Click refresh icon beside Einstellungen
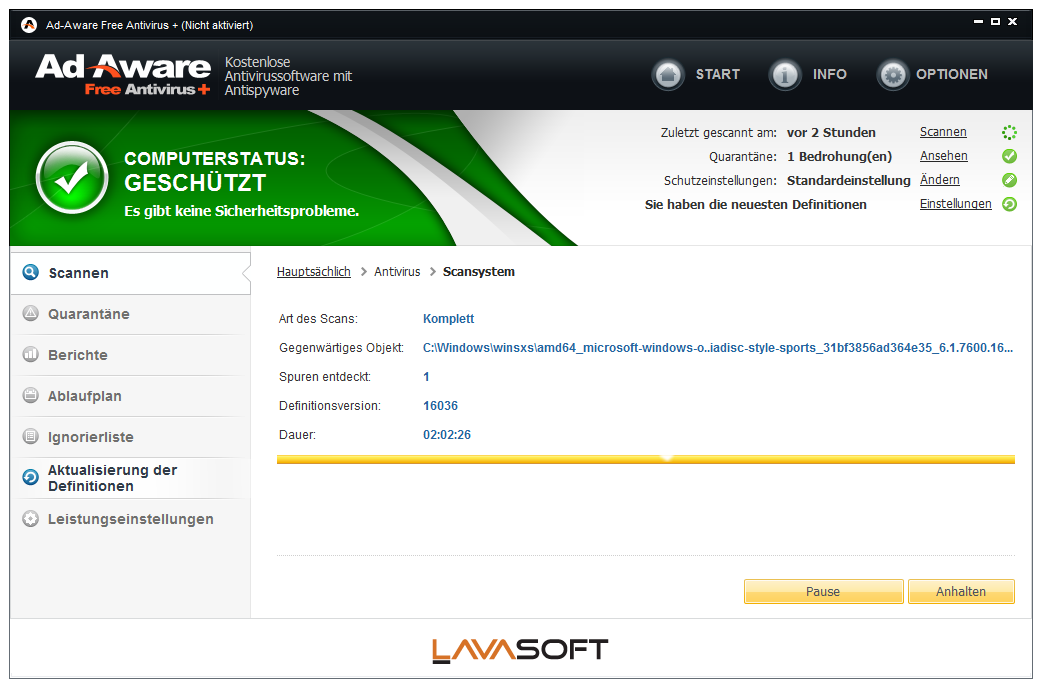Viewport: 1049px width, 688px height. pos(1009,204)
